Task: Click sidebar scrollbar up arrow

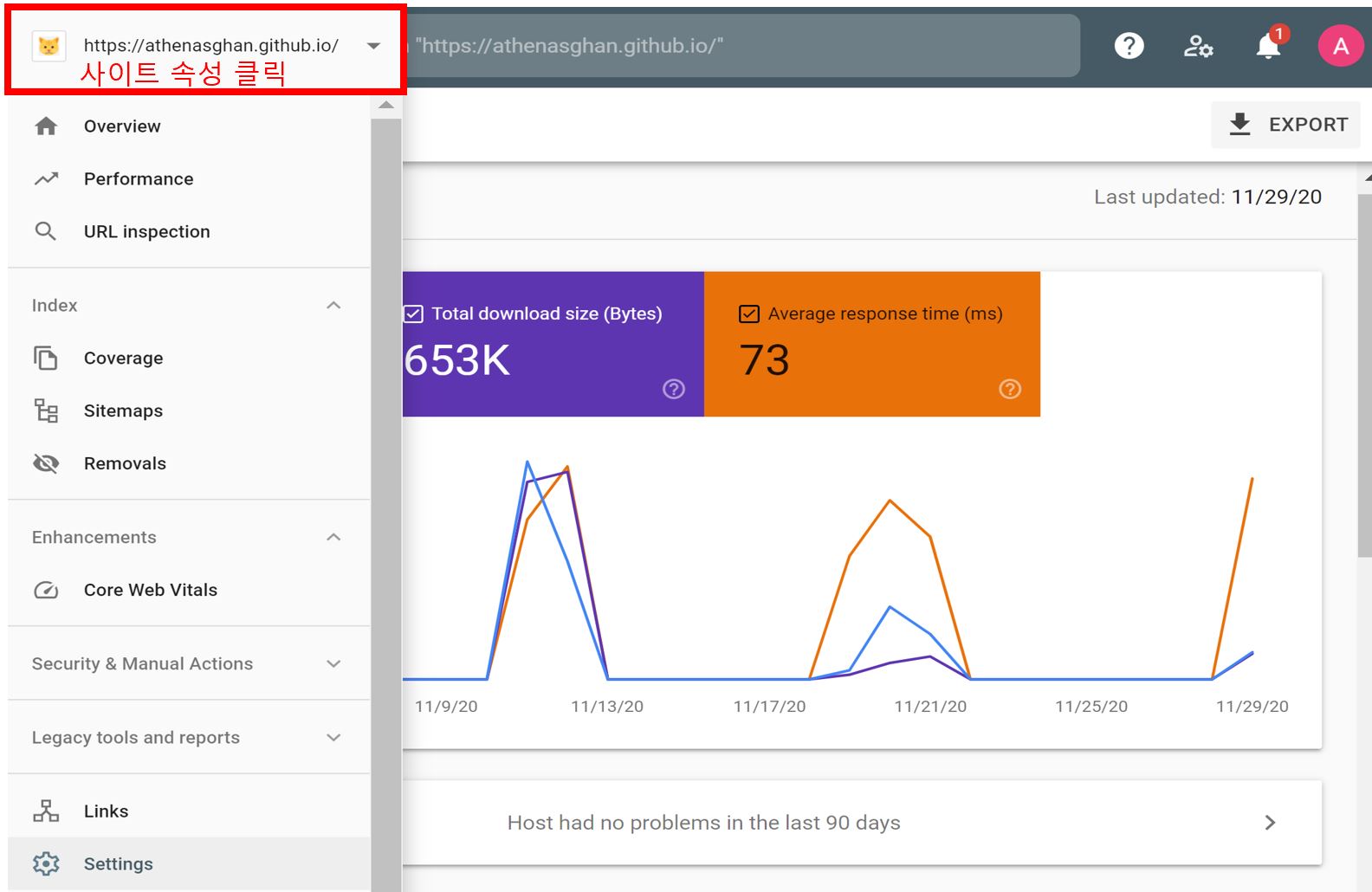Action: pos(386,106)
